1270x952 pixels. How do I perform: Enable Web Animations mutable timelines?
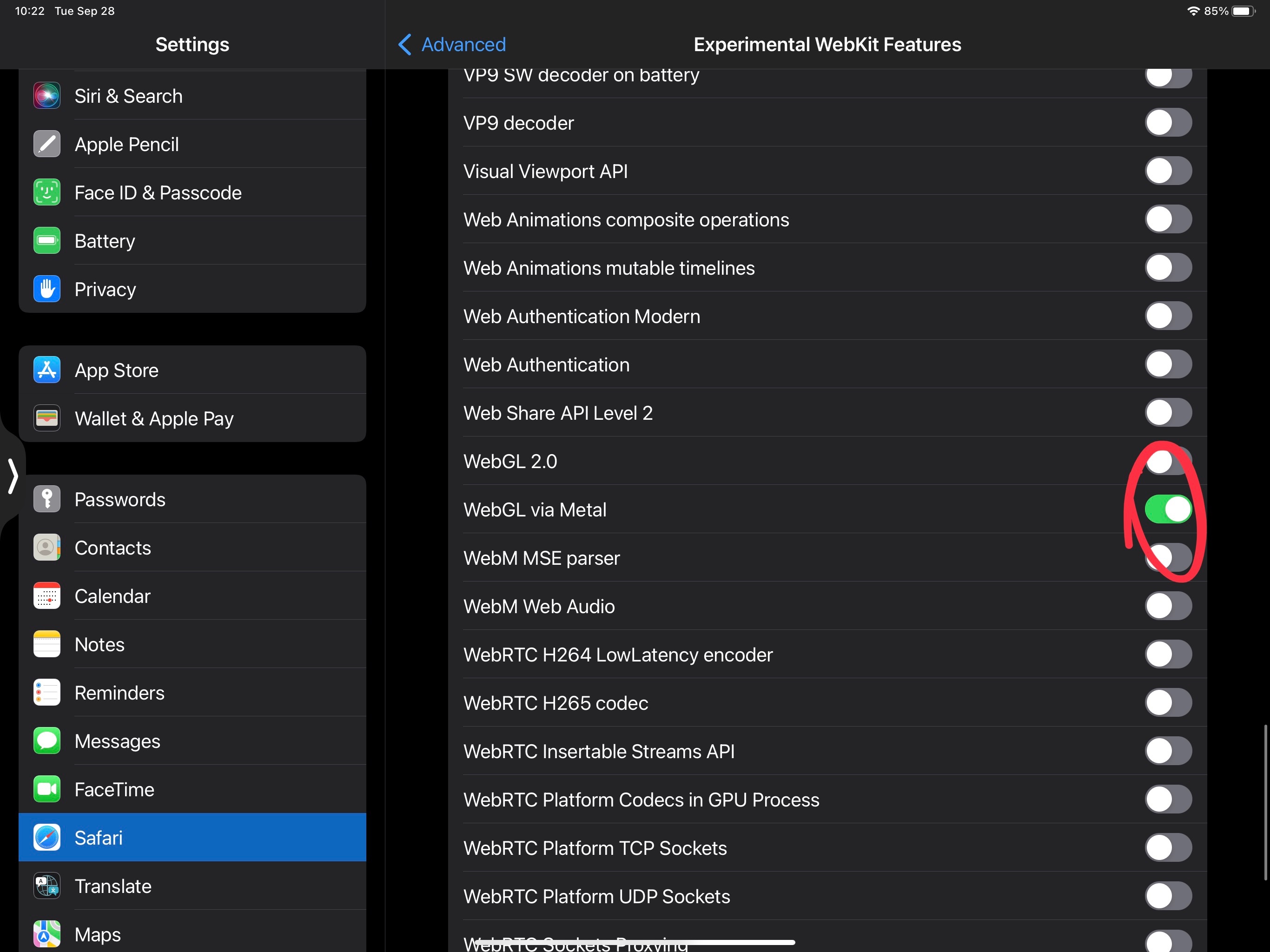1168,267
